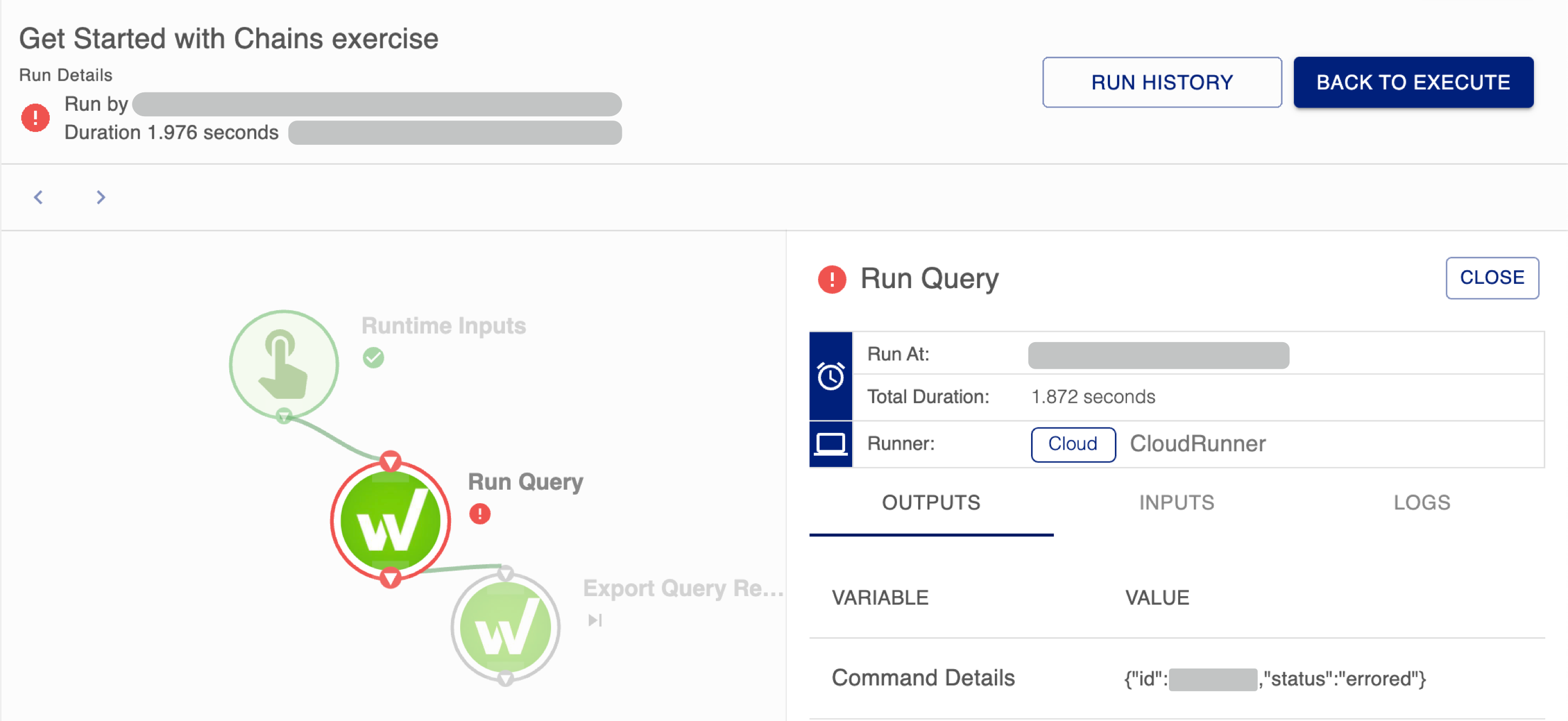Screen dimensions: 1568x721
Task: Click the step-forward icon near Export Query node
Action: click(595, 620)
